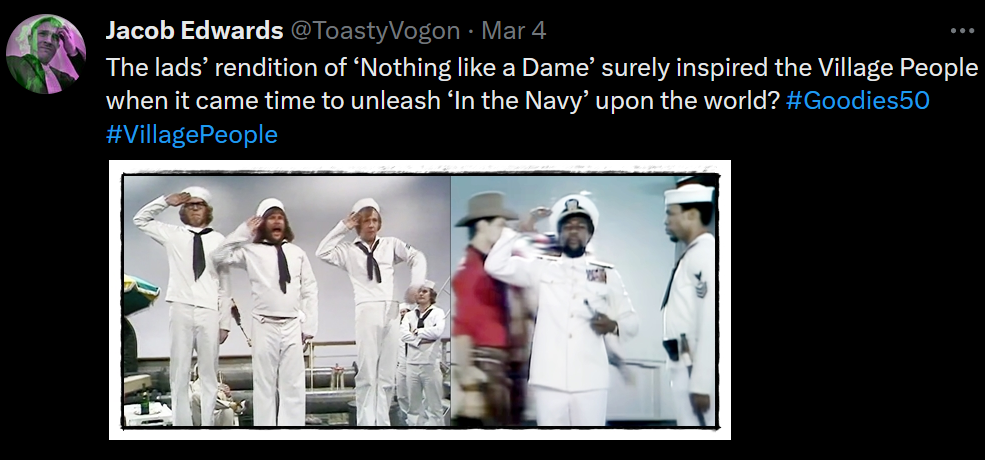Image resolution: width=985 pixels, height=460 pixels.
Task: Open the left Goodies sailors photo panel
Action: click(287, 301)
